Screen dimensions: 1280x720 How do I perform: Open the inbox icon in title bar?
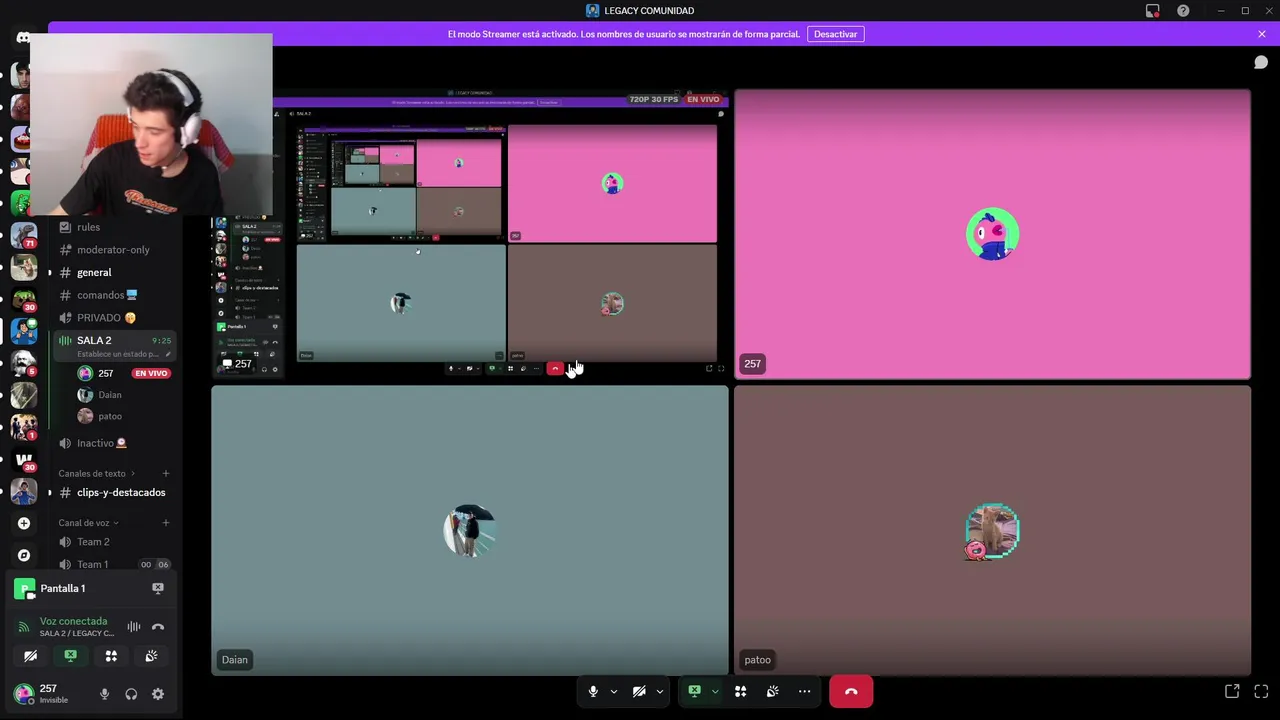(x=1152, y=11)
